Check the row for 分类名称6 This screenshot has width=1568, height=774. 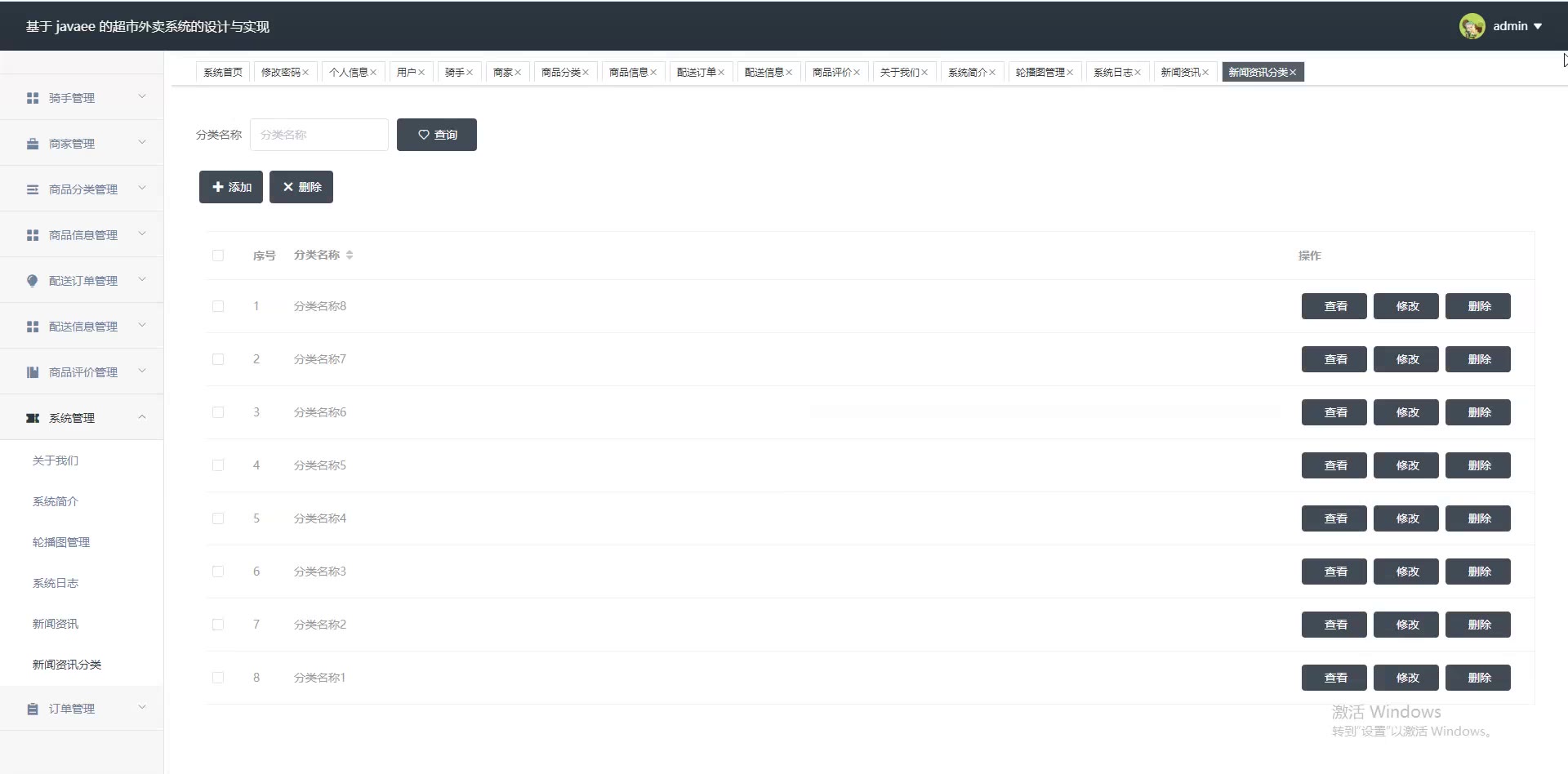218,412
